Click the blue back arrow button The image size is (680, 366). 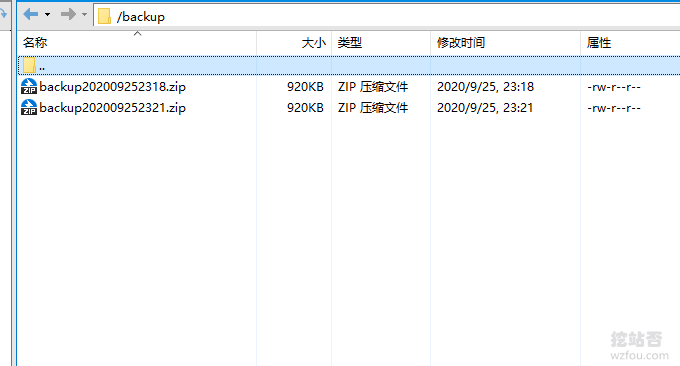tap(30, 14)
